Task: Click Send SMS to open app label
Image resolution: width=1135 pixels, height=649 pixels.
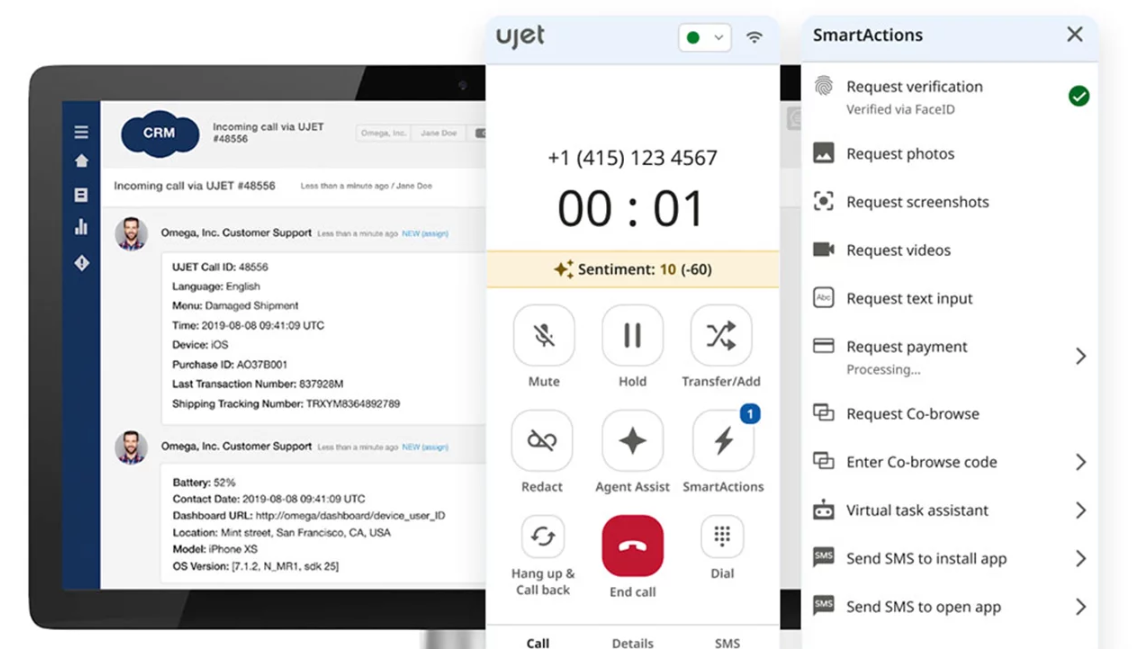Action: point(924,607)
